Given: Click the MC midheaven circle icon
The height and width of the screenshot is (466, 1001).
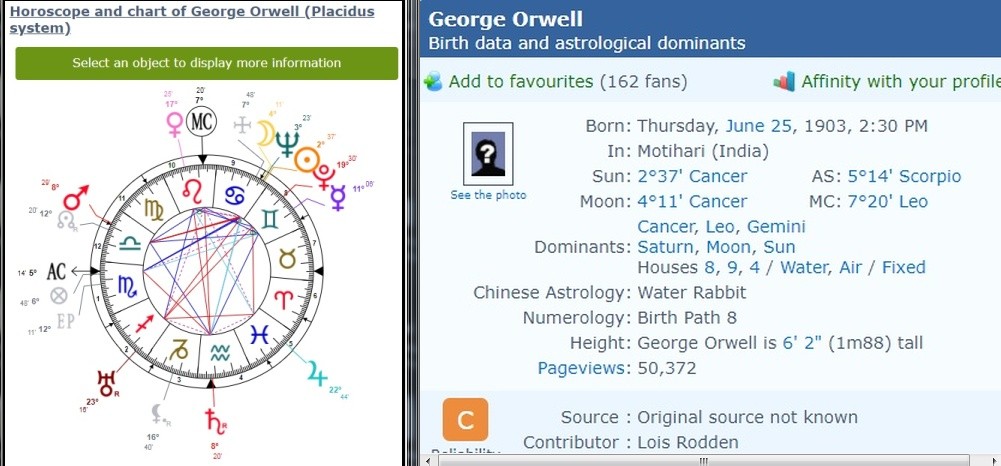Looking at the screenshot, I should coord(201,122).
